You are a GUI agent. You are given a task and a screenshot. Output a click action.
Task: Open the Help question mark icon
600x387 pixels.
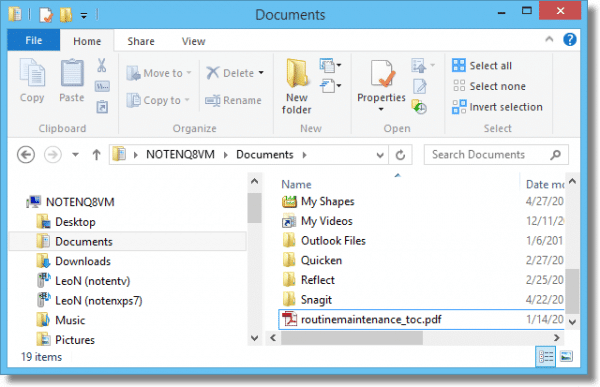click(569, 39)
